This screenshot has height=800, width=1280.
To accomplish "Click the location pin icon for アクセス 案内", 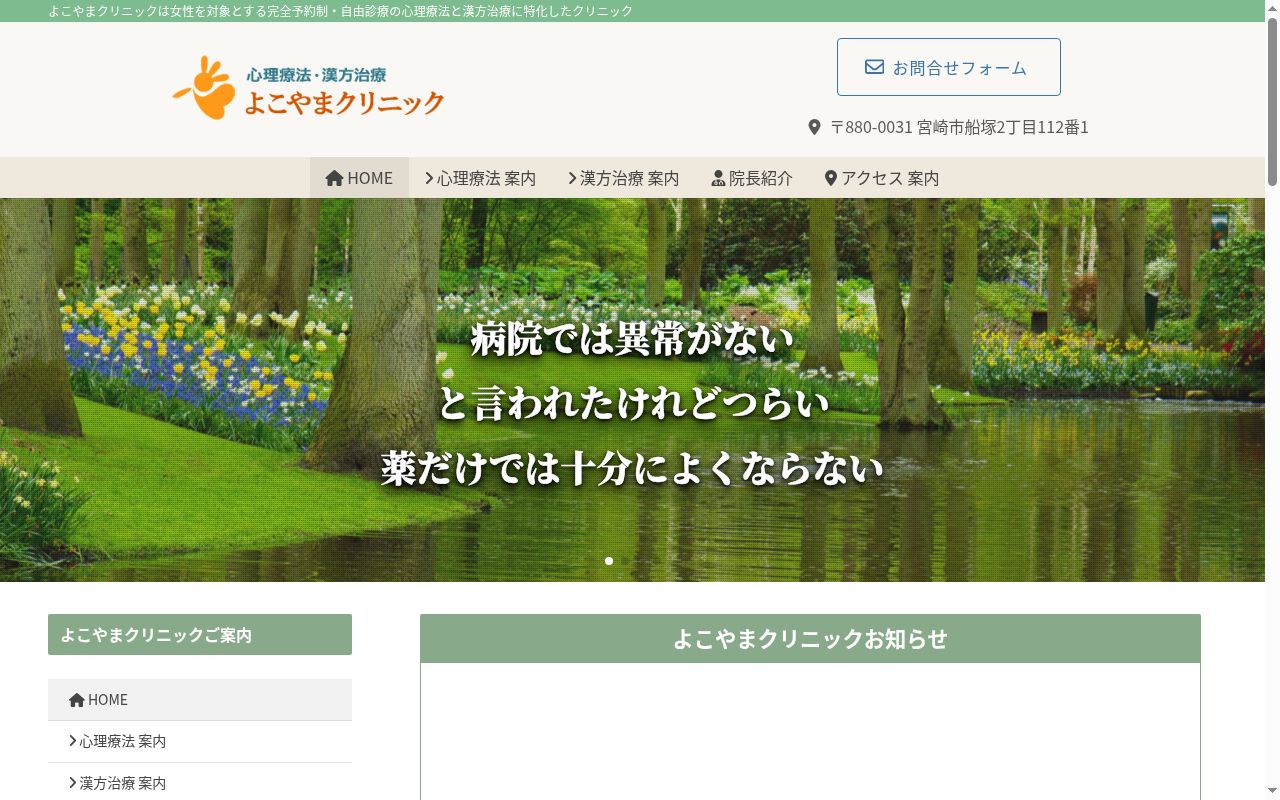I will click(830, 179).
